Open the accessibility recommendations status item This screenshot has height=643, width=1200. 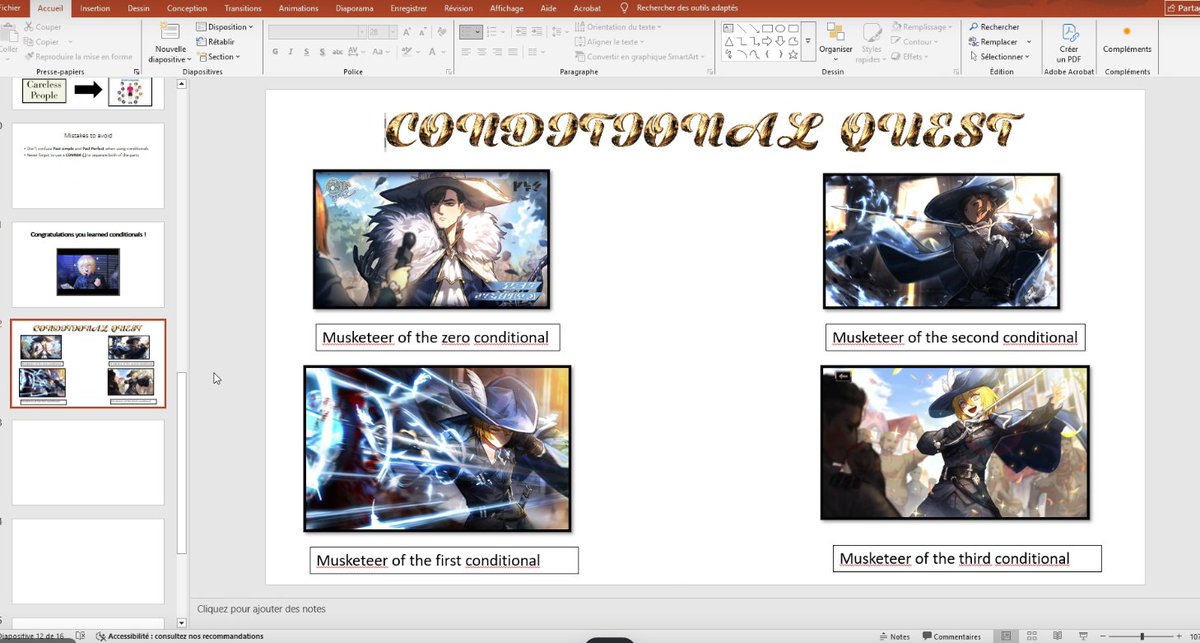pos(179,636)
